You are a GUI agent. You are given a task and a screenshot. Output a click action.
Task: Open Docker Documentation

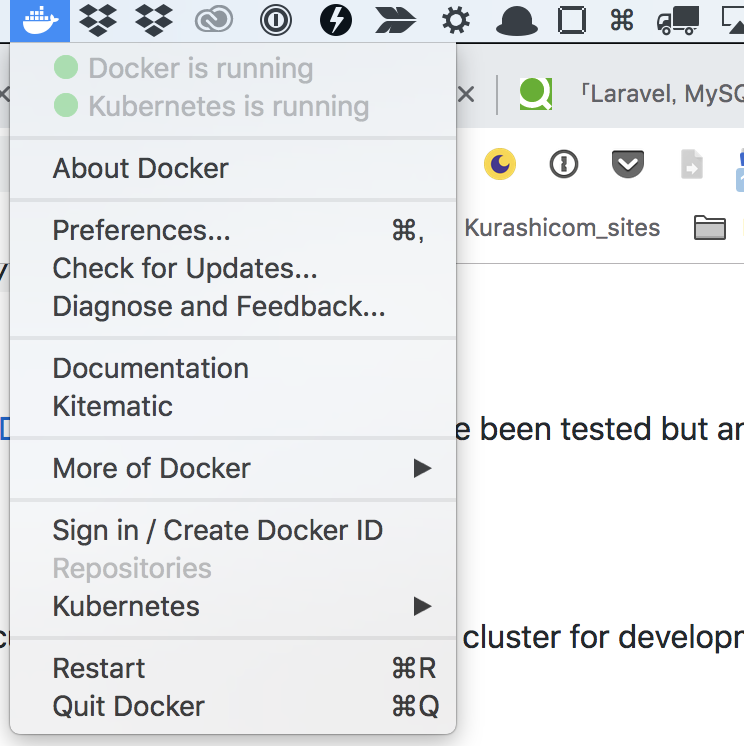(x=233, y=368)
